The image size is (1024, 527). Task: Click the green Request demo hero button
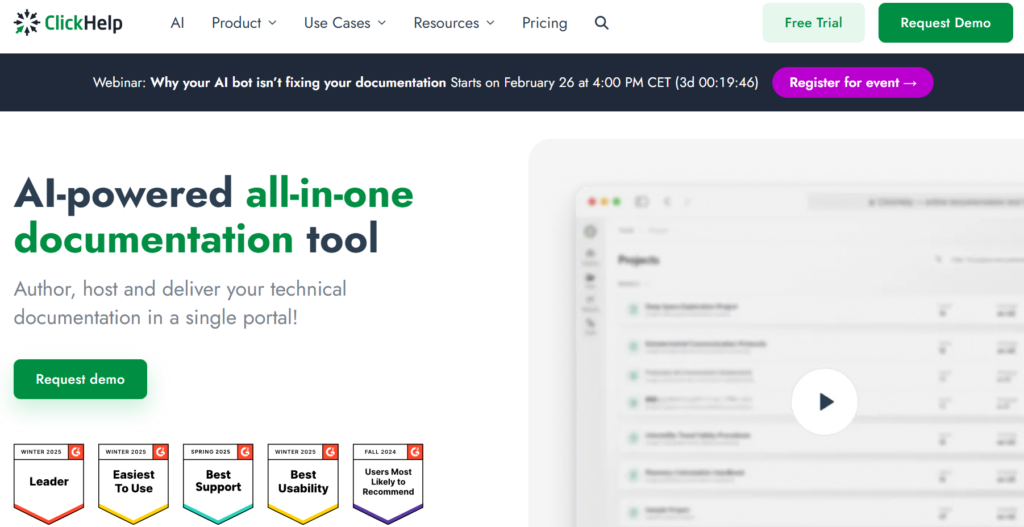pos(80,379)
